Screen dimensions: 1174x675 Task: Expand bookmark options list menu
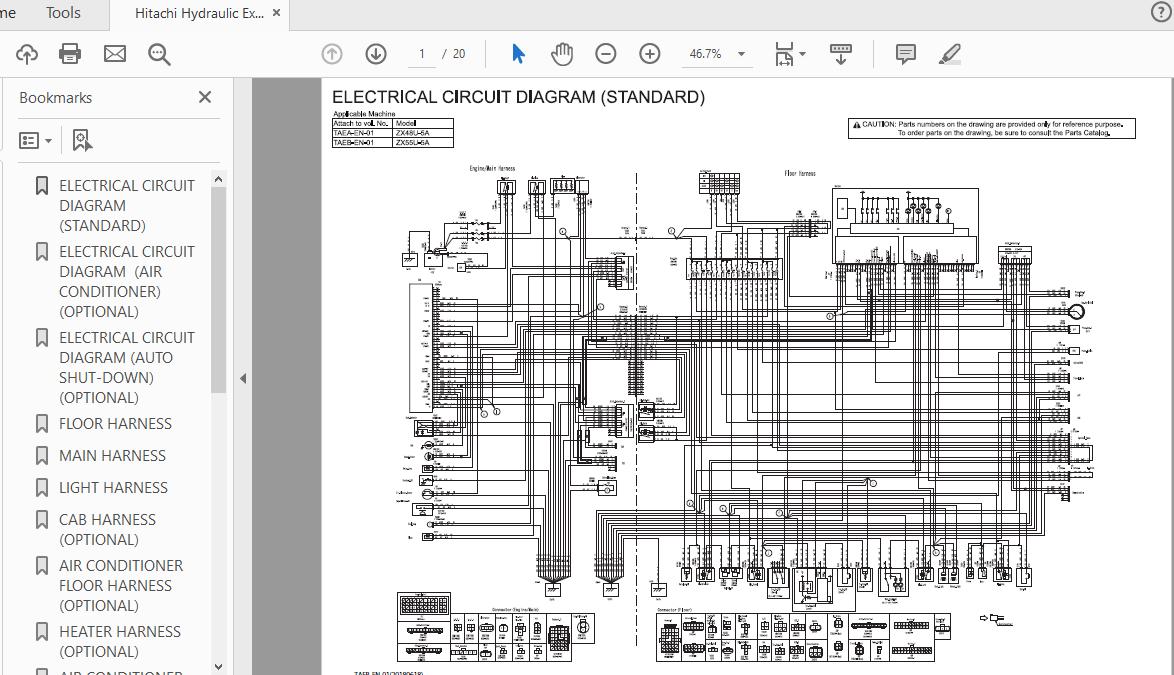[37, 141]
